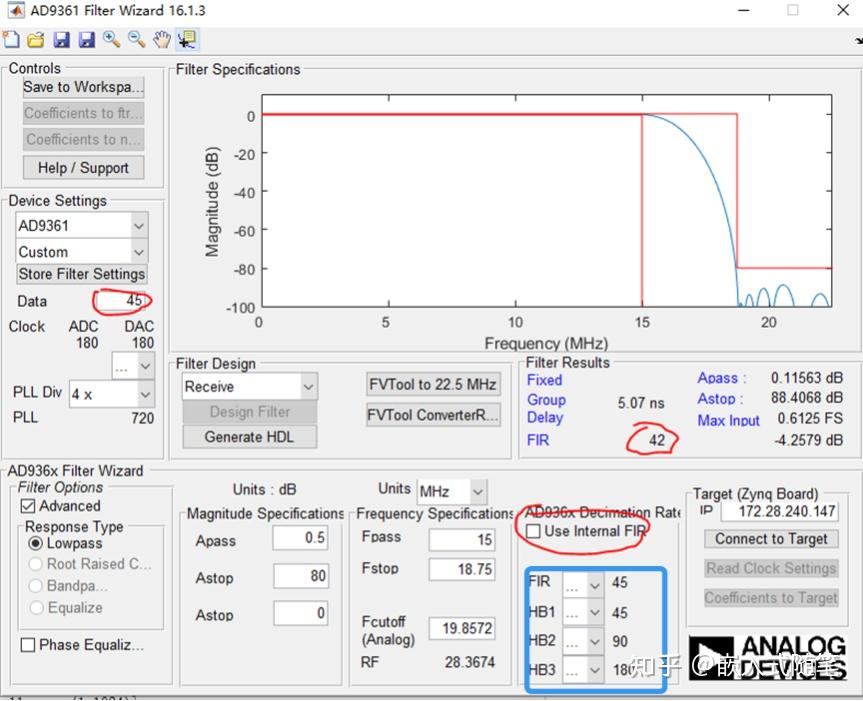Click the Target IP address field
This screenshot has height=701, width=863.
click(780, 511)
